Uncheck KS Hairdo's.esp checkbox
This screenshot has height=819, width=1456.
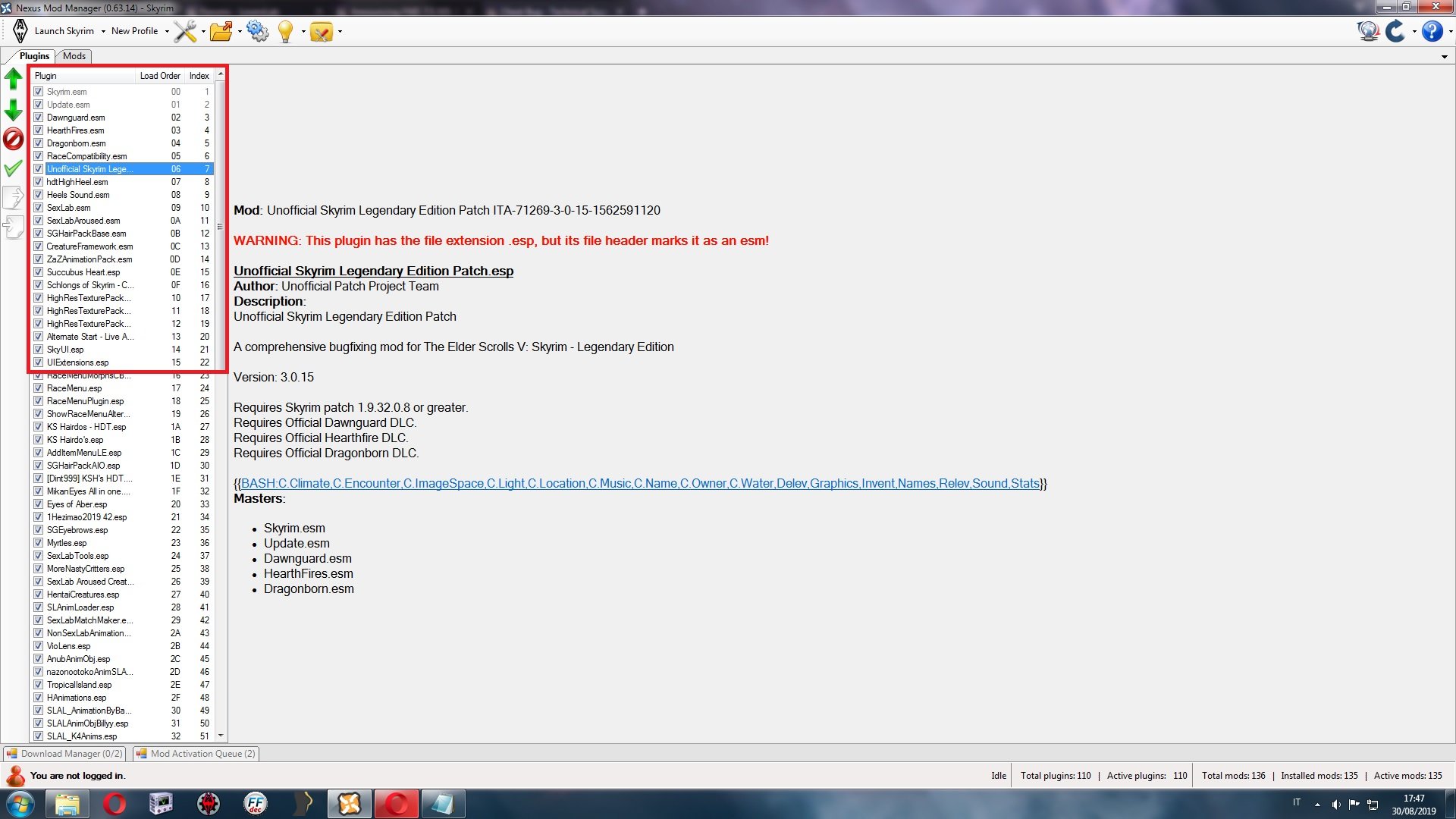(38, 440)
